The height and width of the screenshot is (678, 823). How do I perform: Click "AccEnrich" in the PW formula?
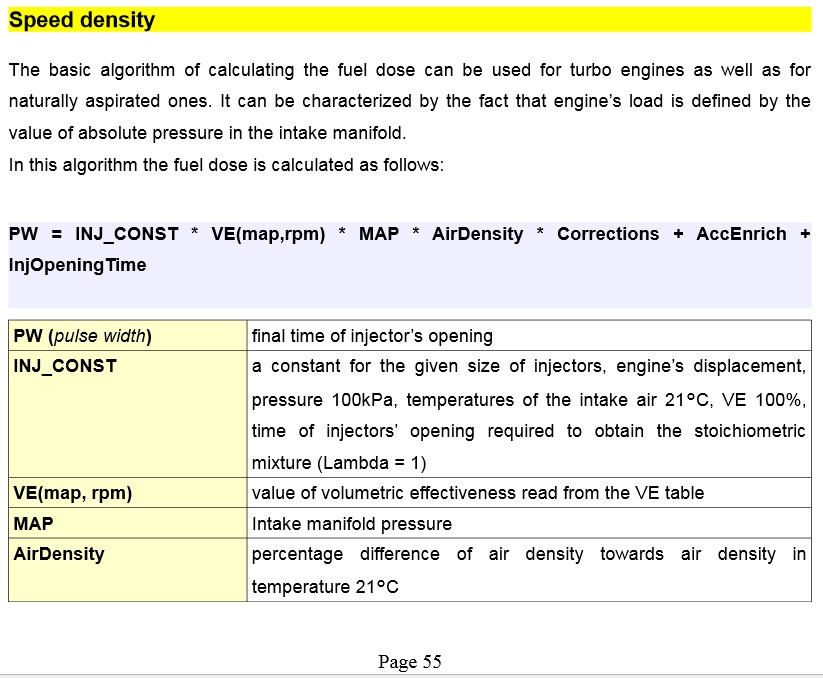point(741,234)
